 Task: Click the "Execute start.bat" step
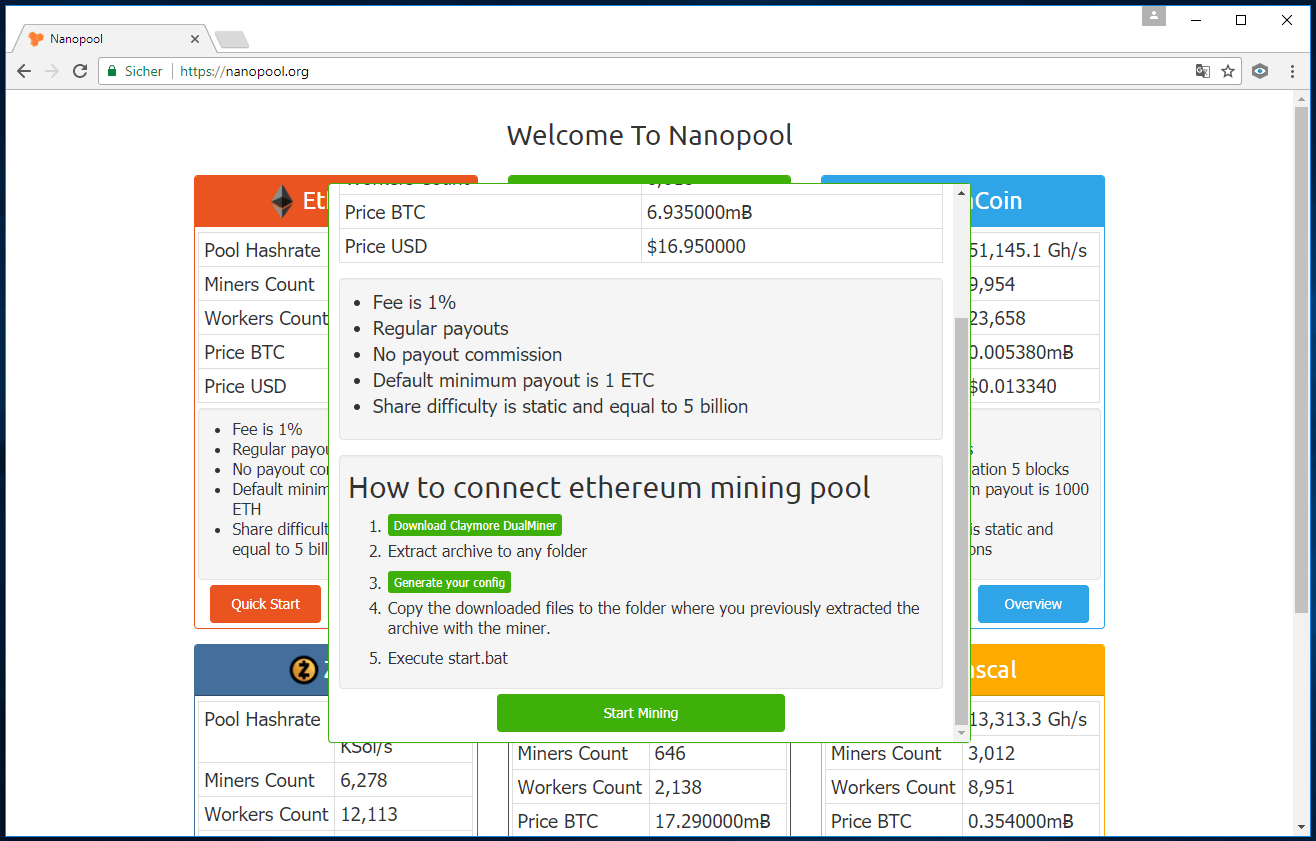[x=448, y=658]
